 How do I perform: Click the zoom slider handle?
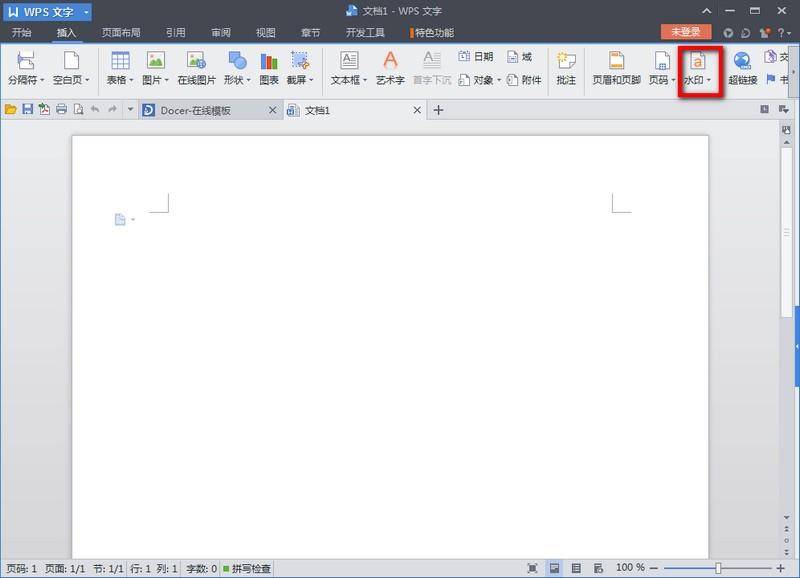[x=718, y=568]
